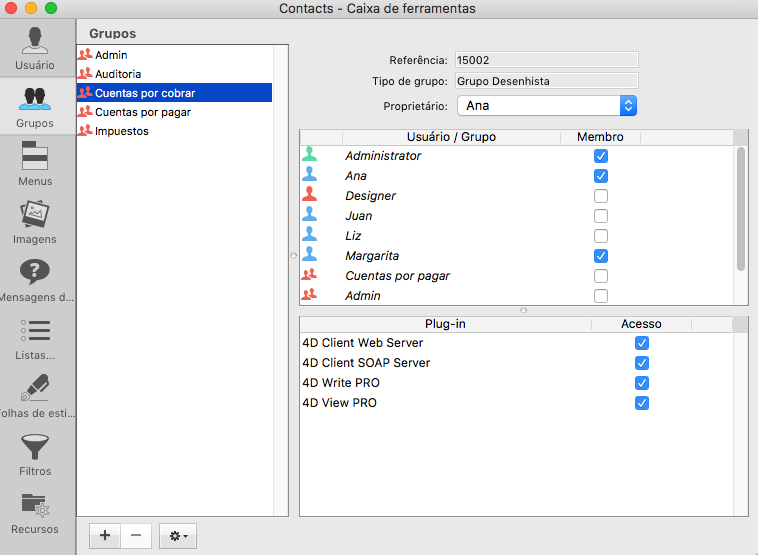758x555 pixels.
Task: Click the group icon beside Cuentas por pagar in Grupos list
Action: tap(85, 112)
